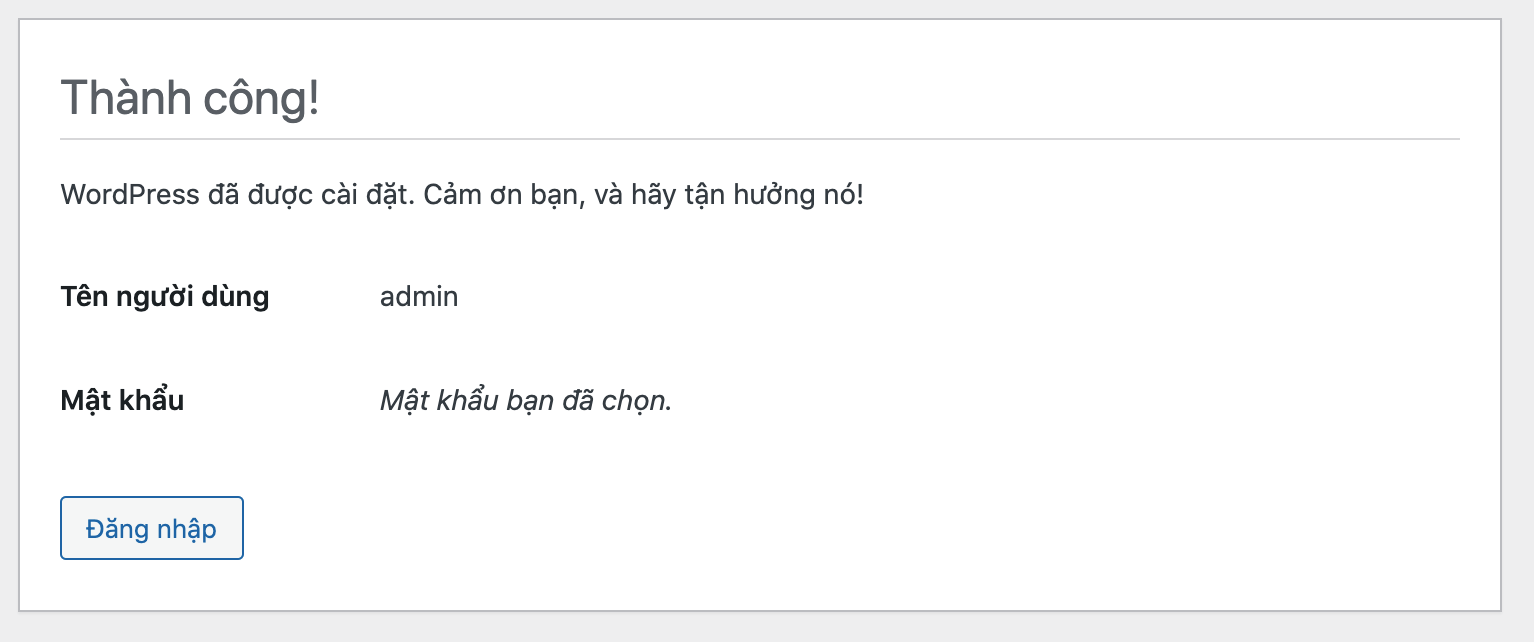Click the divider line below the heading
The image size is (1534, 642).
point(760,138)
